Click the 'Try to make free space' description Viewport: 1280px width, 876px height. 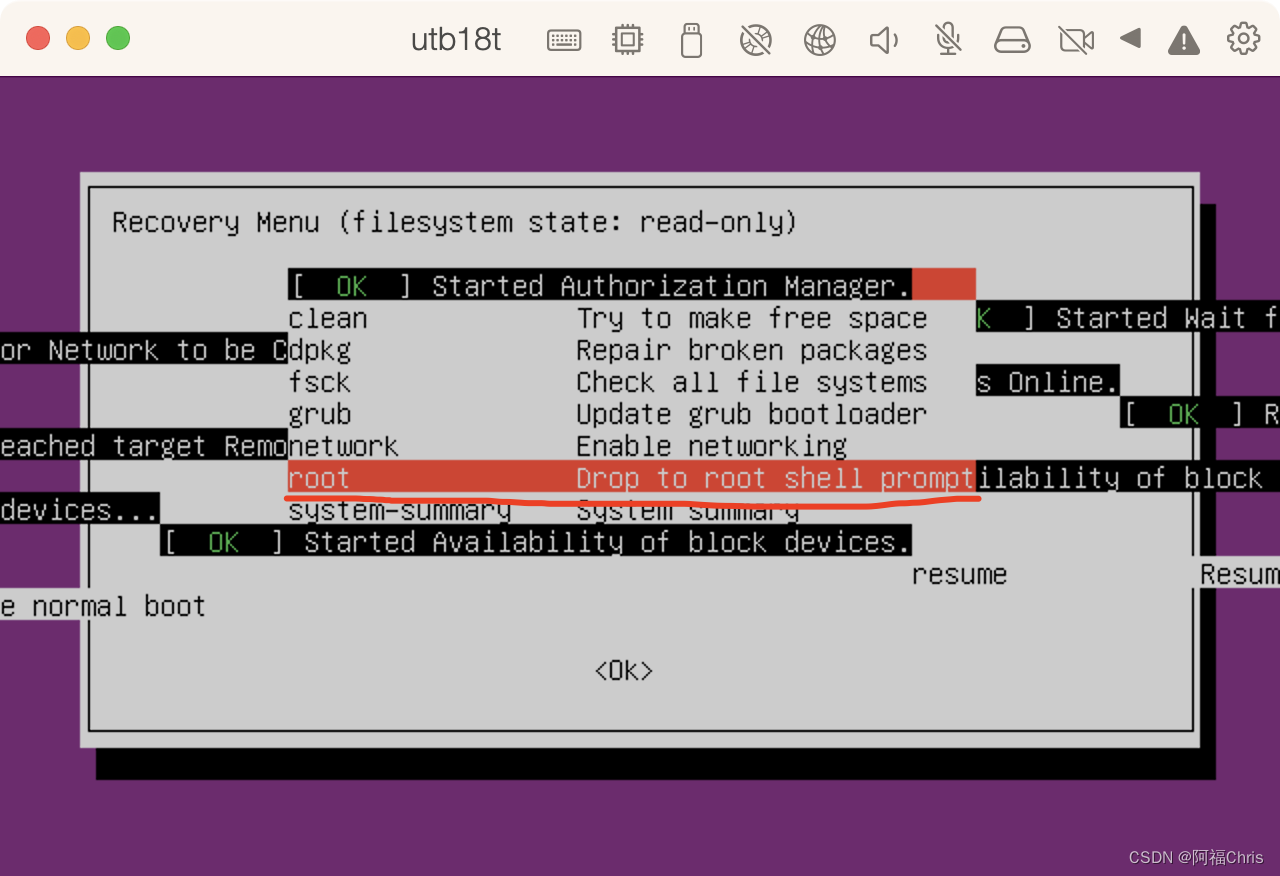[x=752, y=318]
